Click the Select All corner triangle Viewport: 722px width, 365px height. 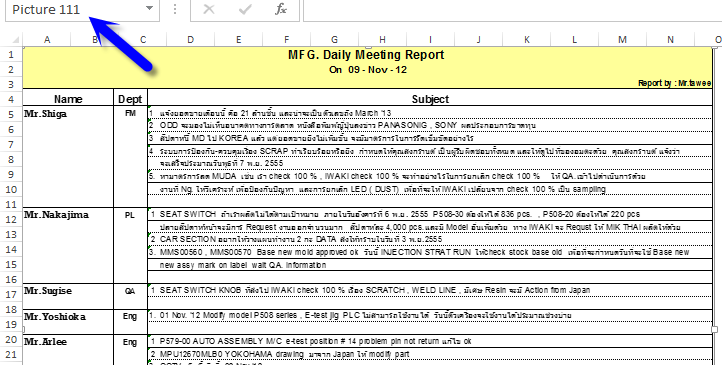point(15,40)
